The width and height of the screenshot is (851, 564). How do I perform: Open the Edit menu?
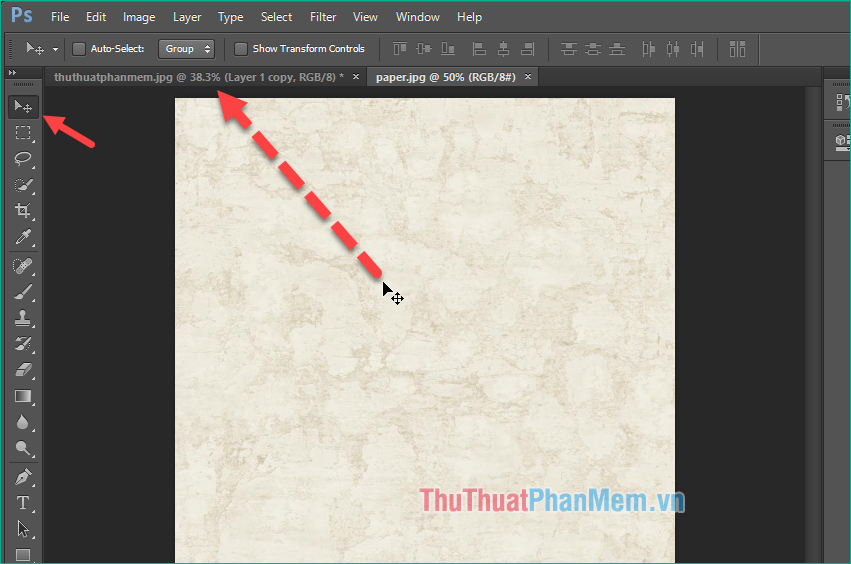click(x=96, y=17)
